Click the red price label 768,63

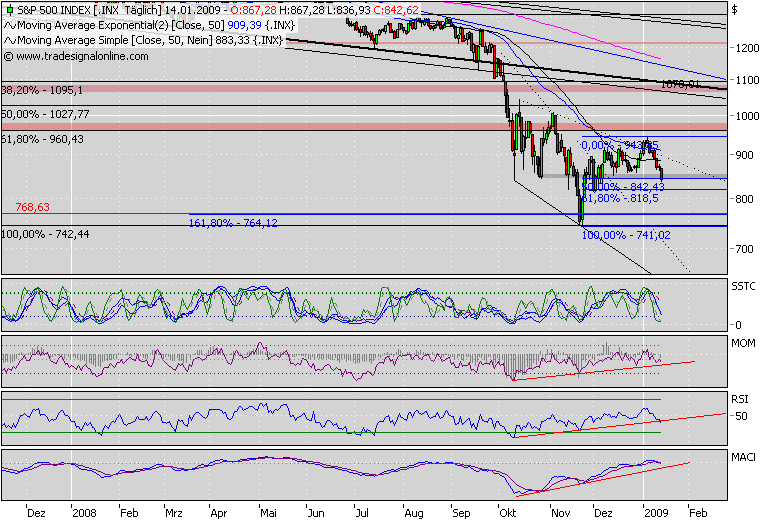click(x=32, y=207)
